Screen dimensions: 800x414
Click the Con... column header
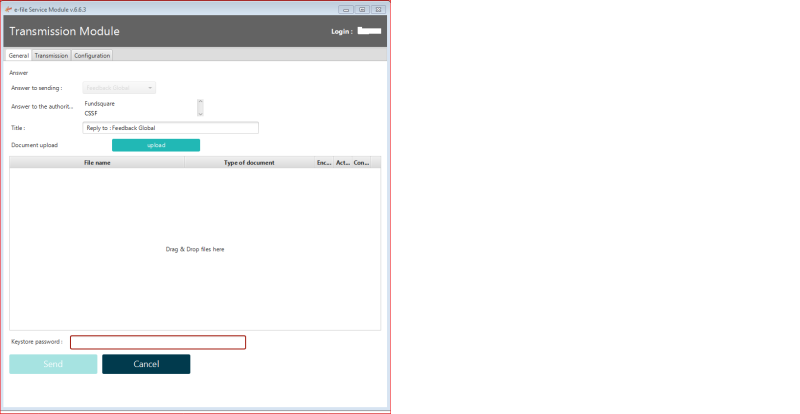(x=361, y=162)
